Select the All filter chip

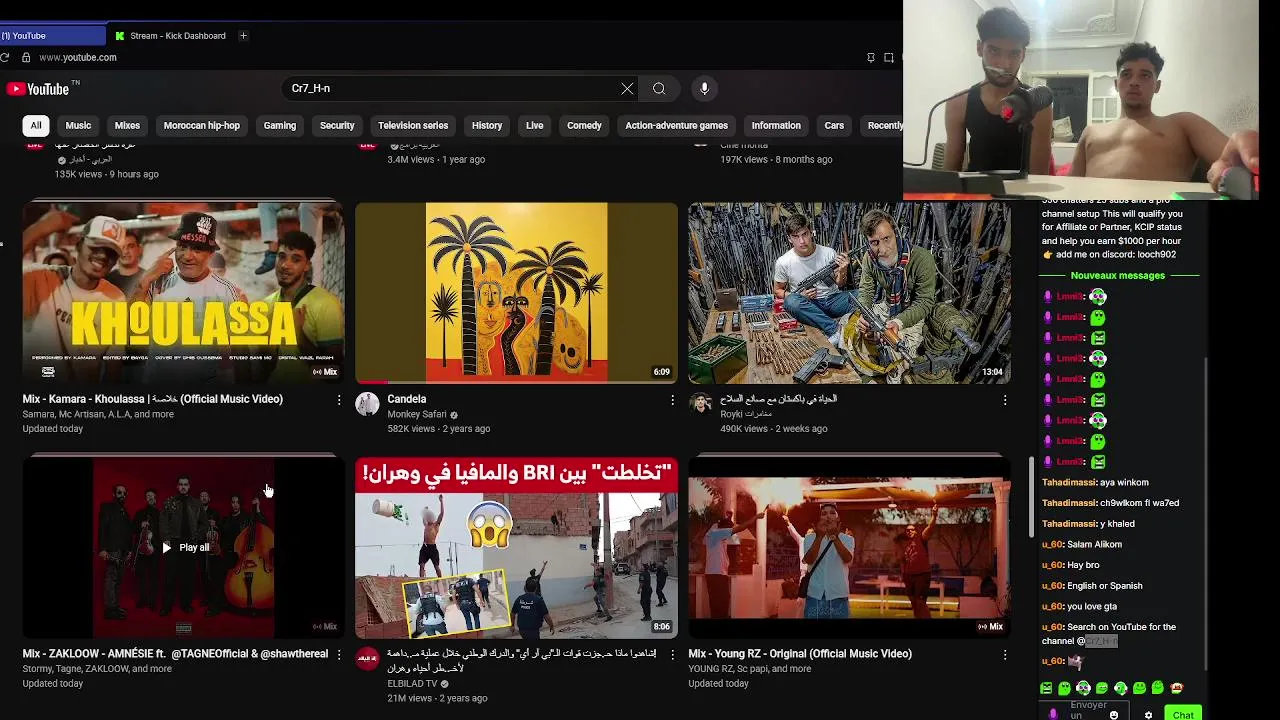pyautogui.click(x=36, y=126)
